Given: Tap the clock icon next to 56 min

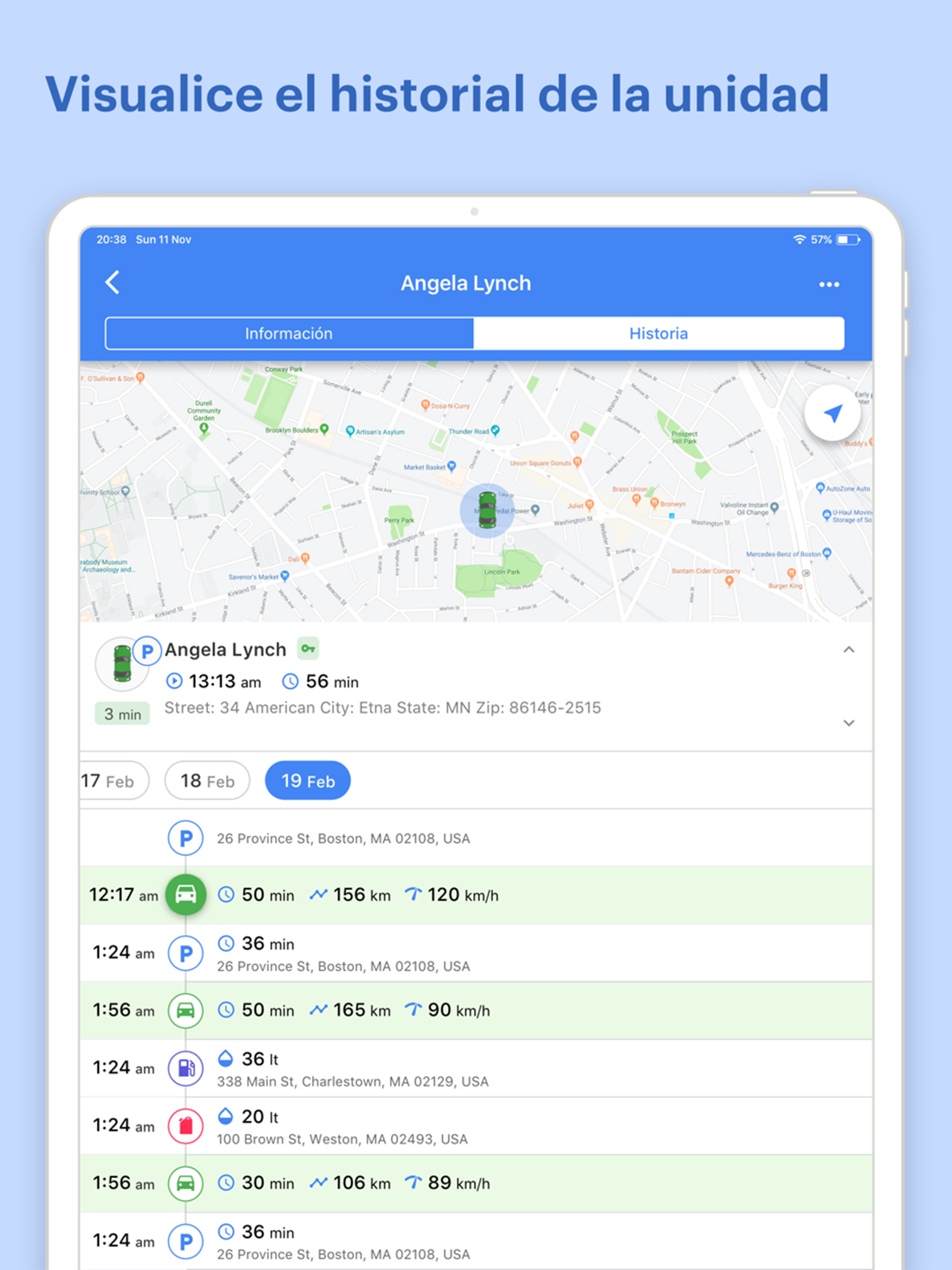Looking at the screenshot, I should [290, 681].
